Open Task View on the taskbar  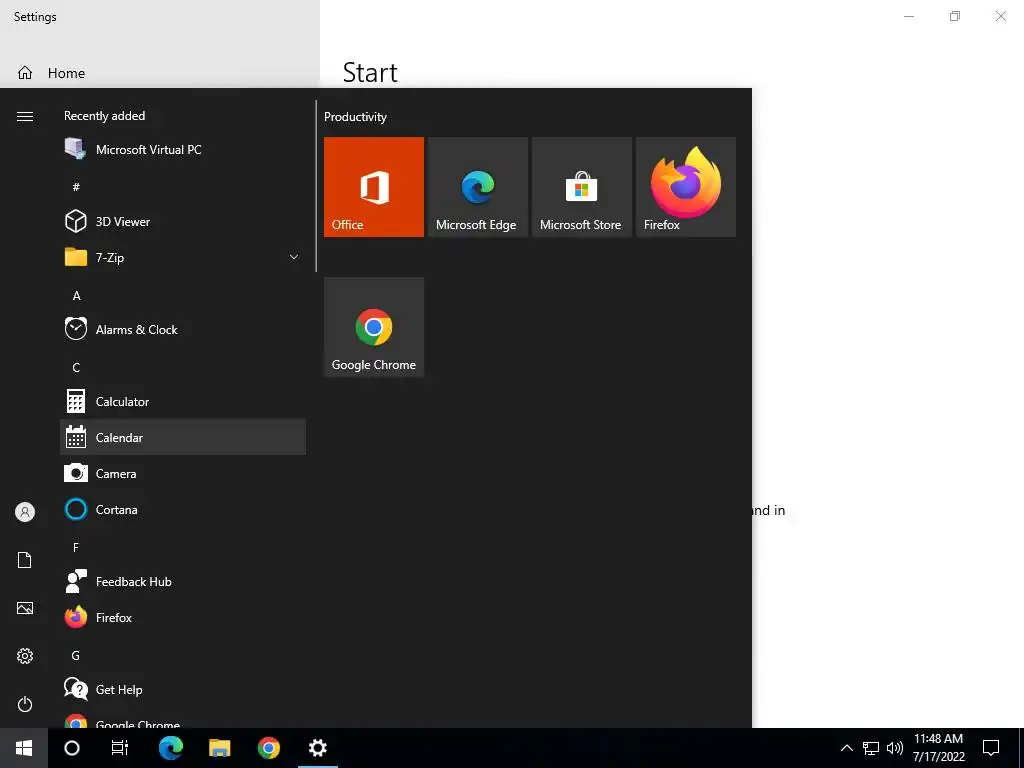tap(120, 748)
